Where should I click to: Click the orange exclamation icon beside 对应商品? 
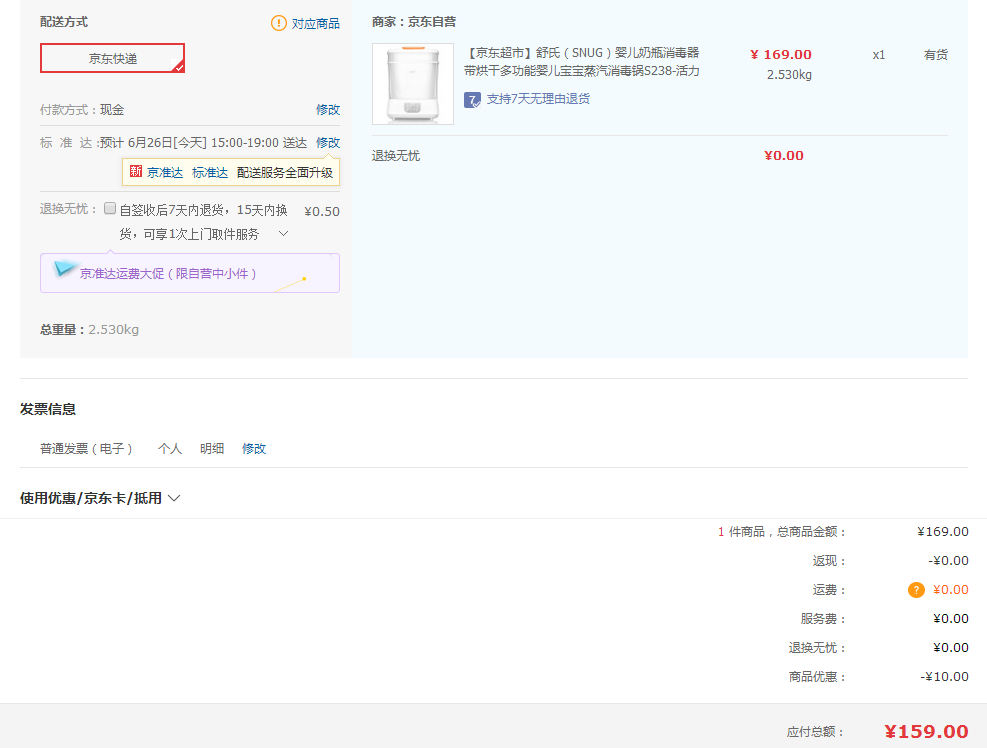278,23
